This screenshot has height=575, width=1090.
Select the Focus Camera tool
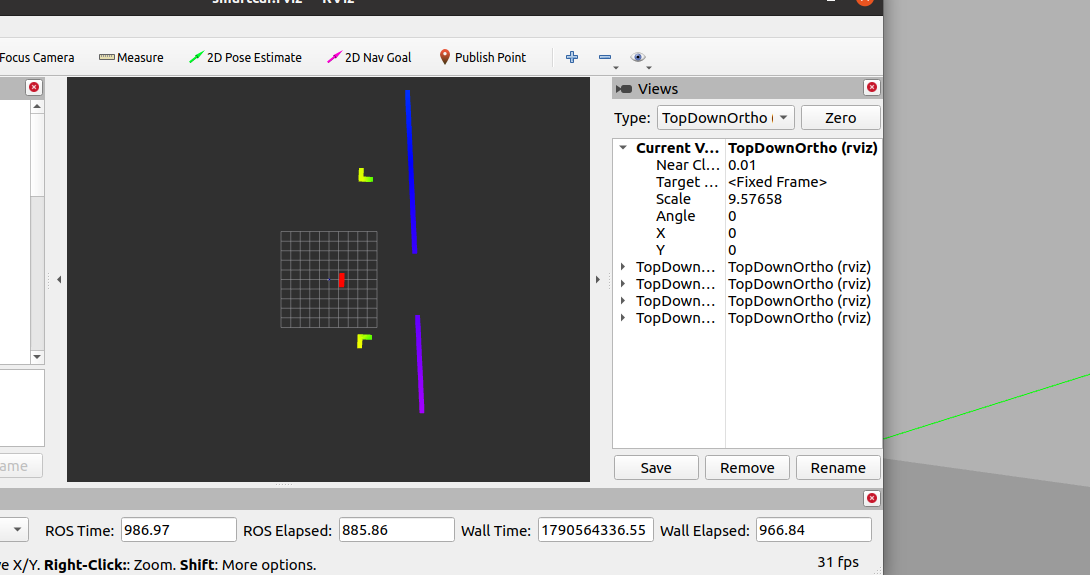37,58
